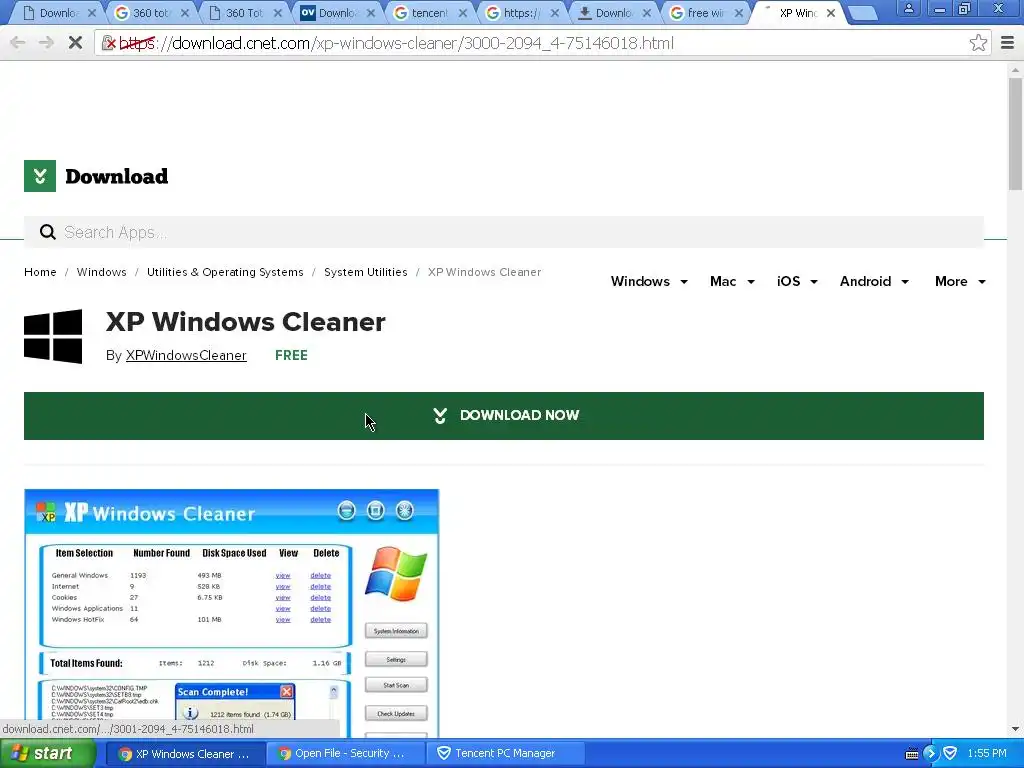Screen dimensions: 1024x768
Task: Bookmark this page with the star icon
Action: [978, 43]
